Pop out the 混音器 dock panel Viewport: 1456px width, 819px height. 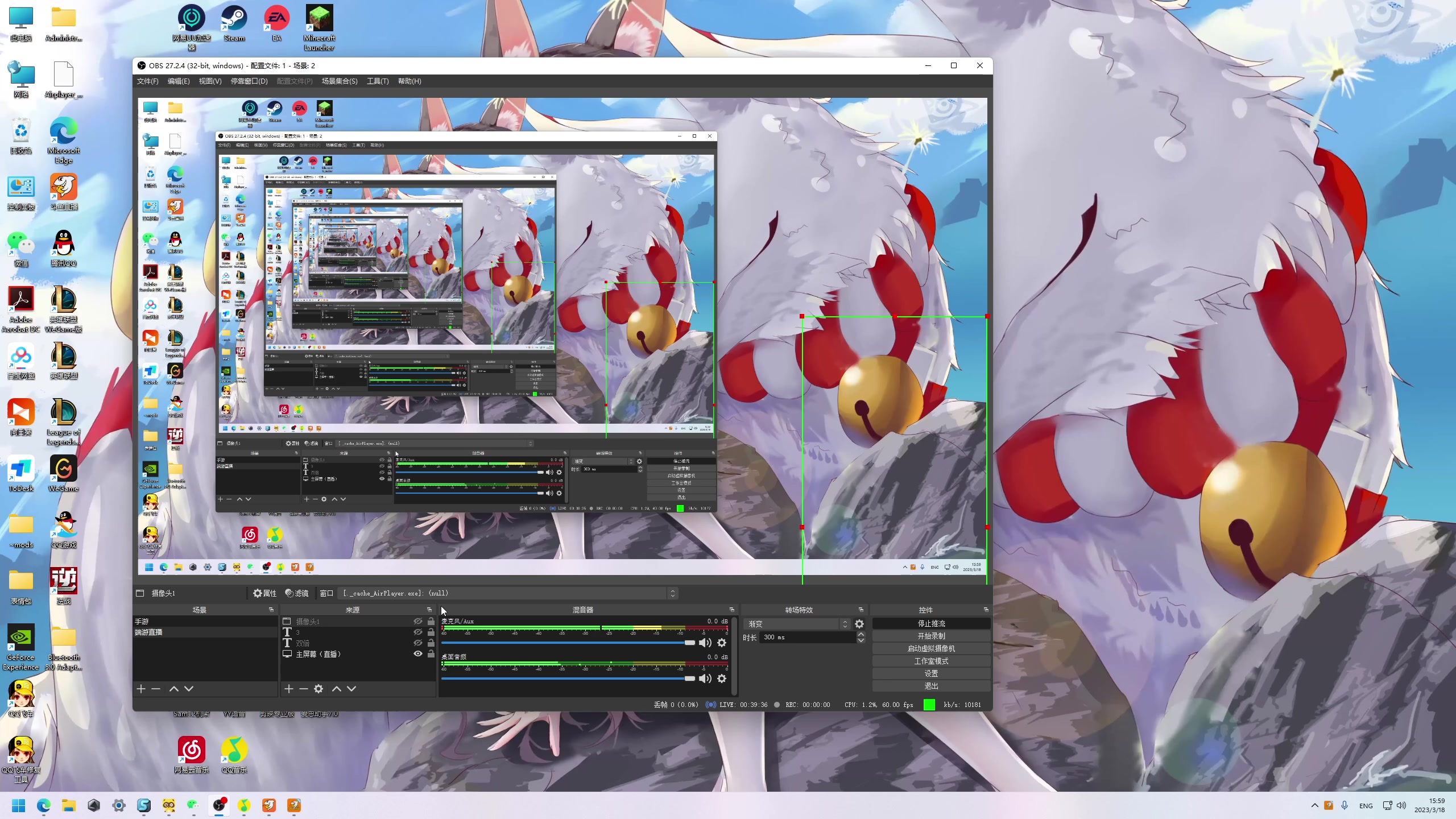pos(732,610)
